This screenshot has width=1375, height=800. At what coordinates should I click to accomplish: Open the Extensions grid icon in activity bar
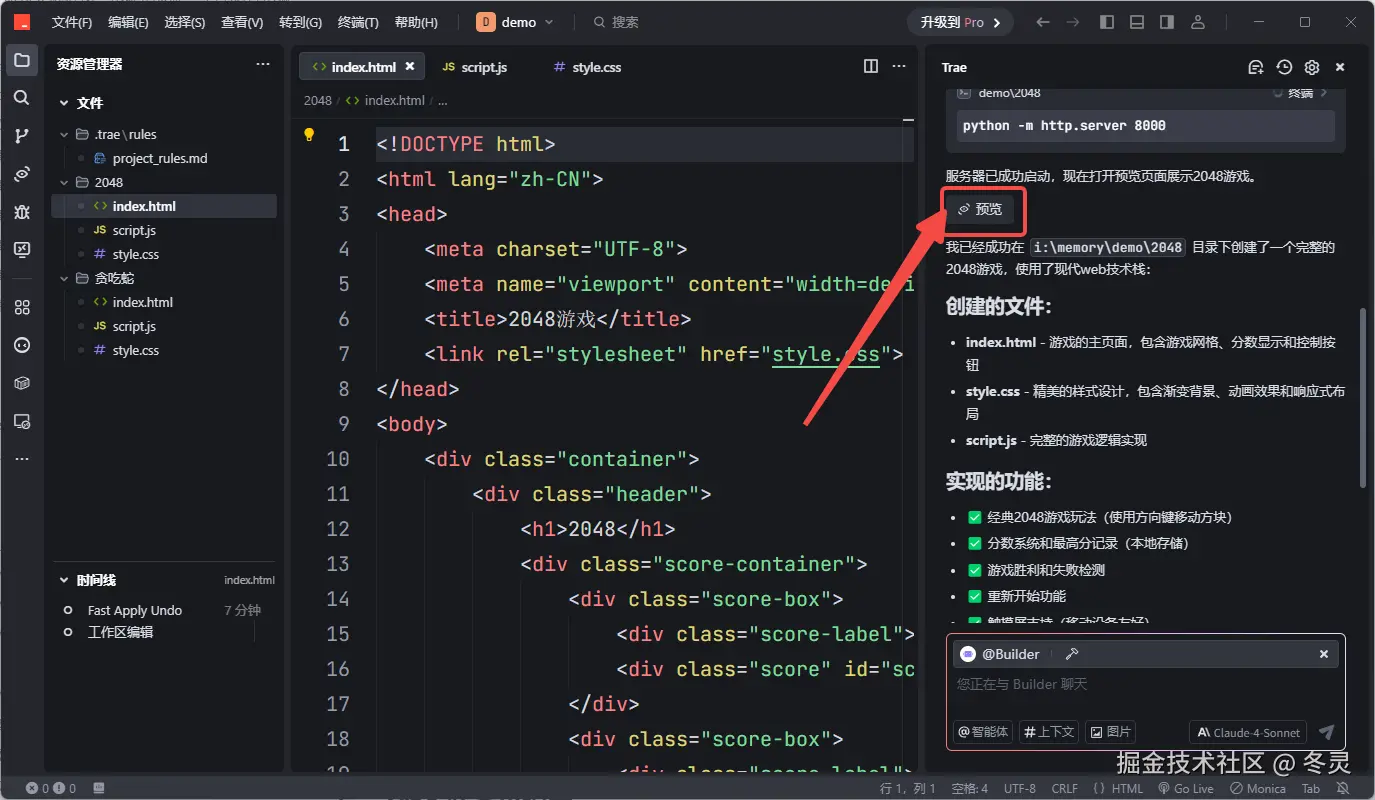click(x=21, y=307)
